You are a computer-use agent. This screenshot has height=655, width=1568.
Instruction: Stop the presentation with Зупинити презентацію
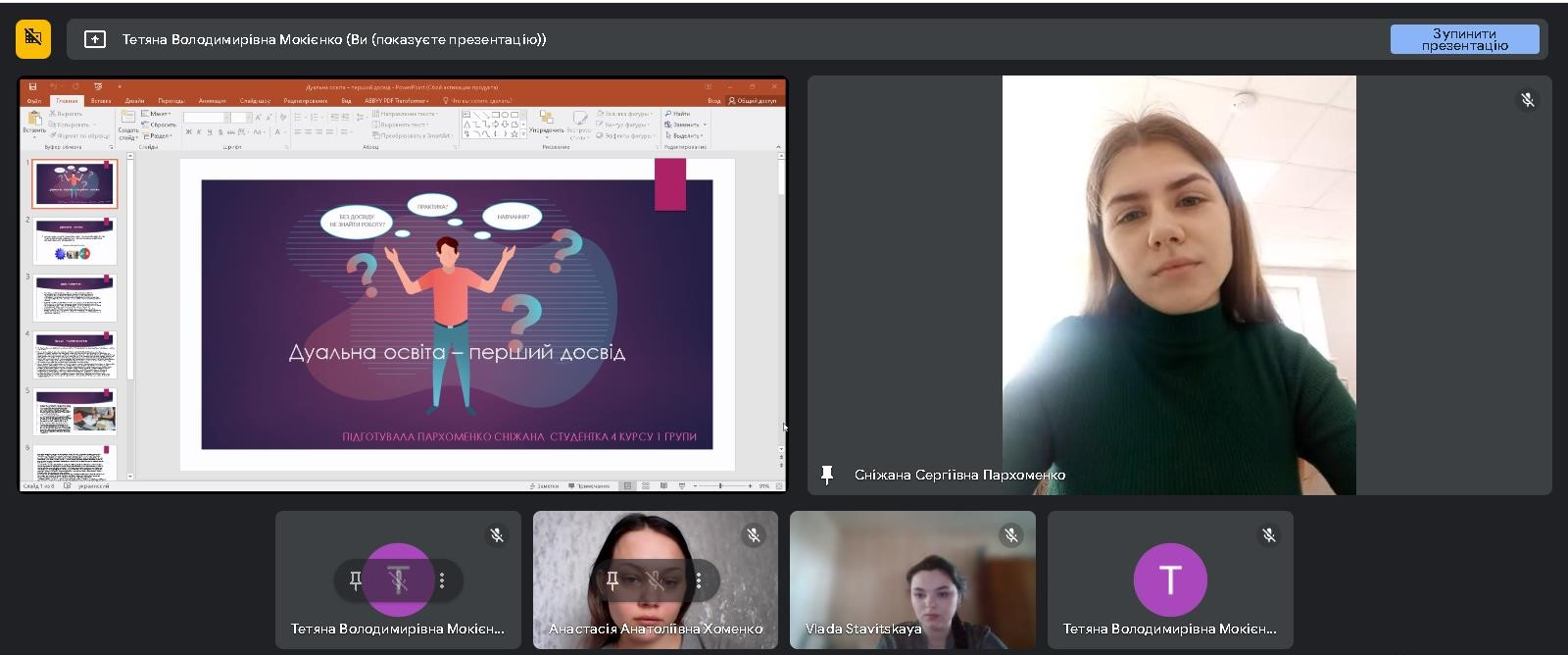click(1464, 39)
